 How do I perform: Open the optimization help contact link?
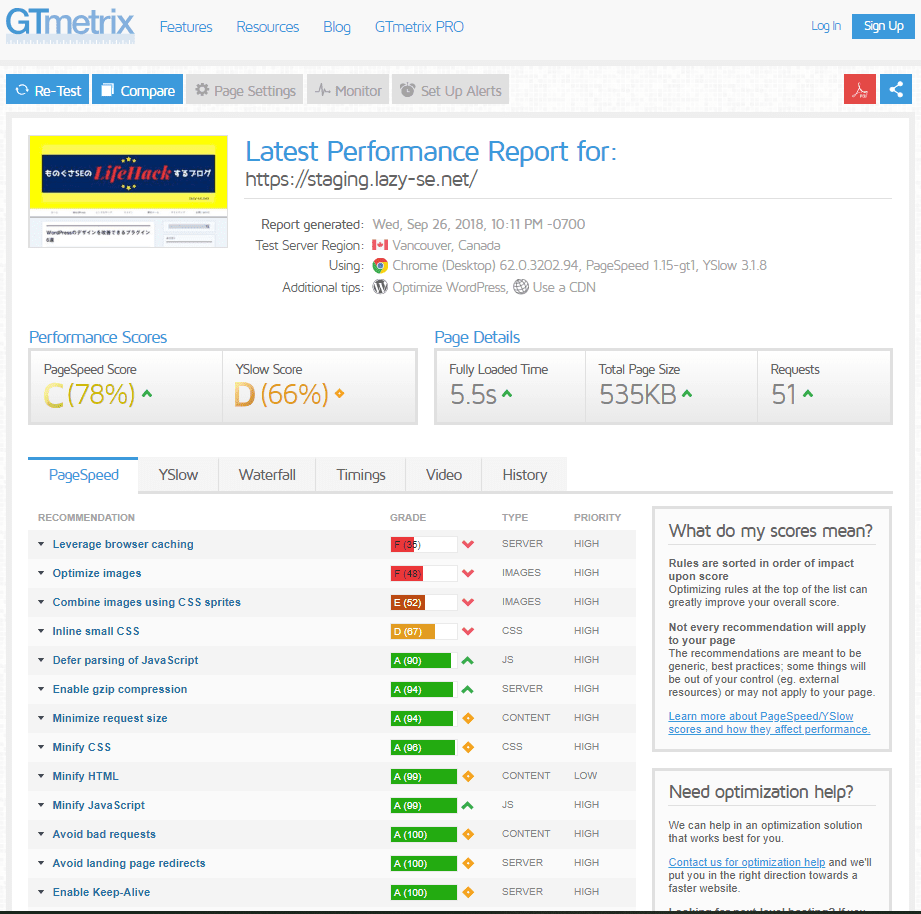746,861
